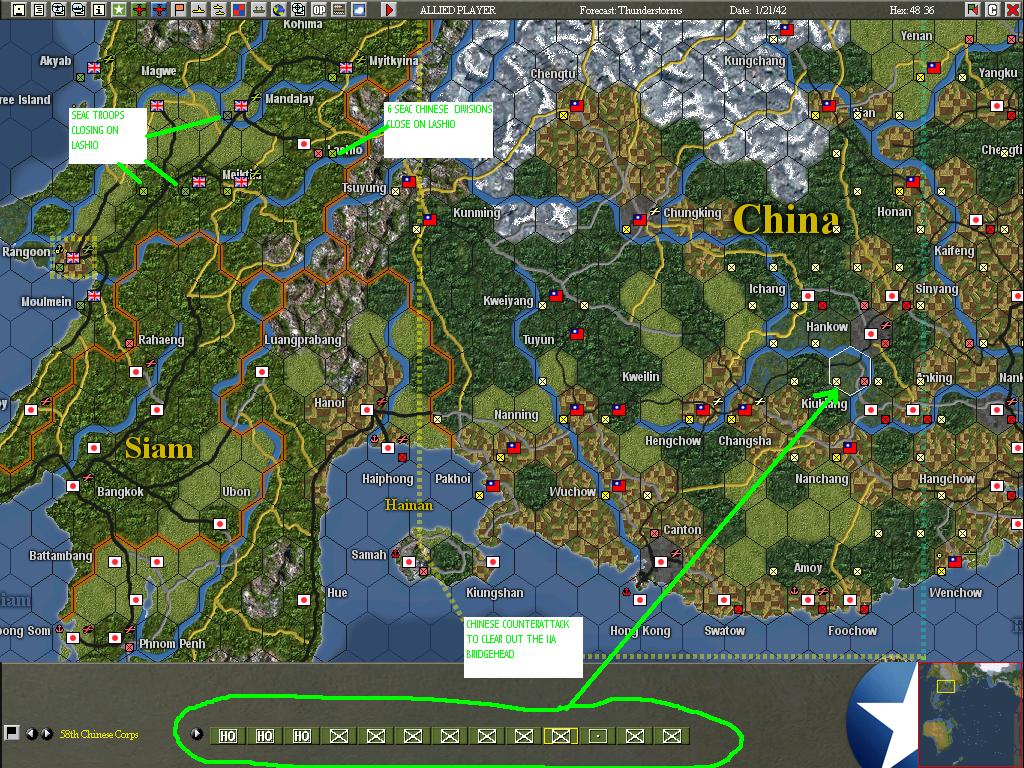The height and width of the screenshot is (768, 1024).
Task: Click the save game floppy disk icon
Action: point(19,10)
